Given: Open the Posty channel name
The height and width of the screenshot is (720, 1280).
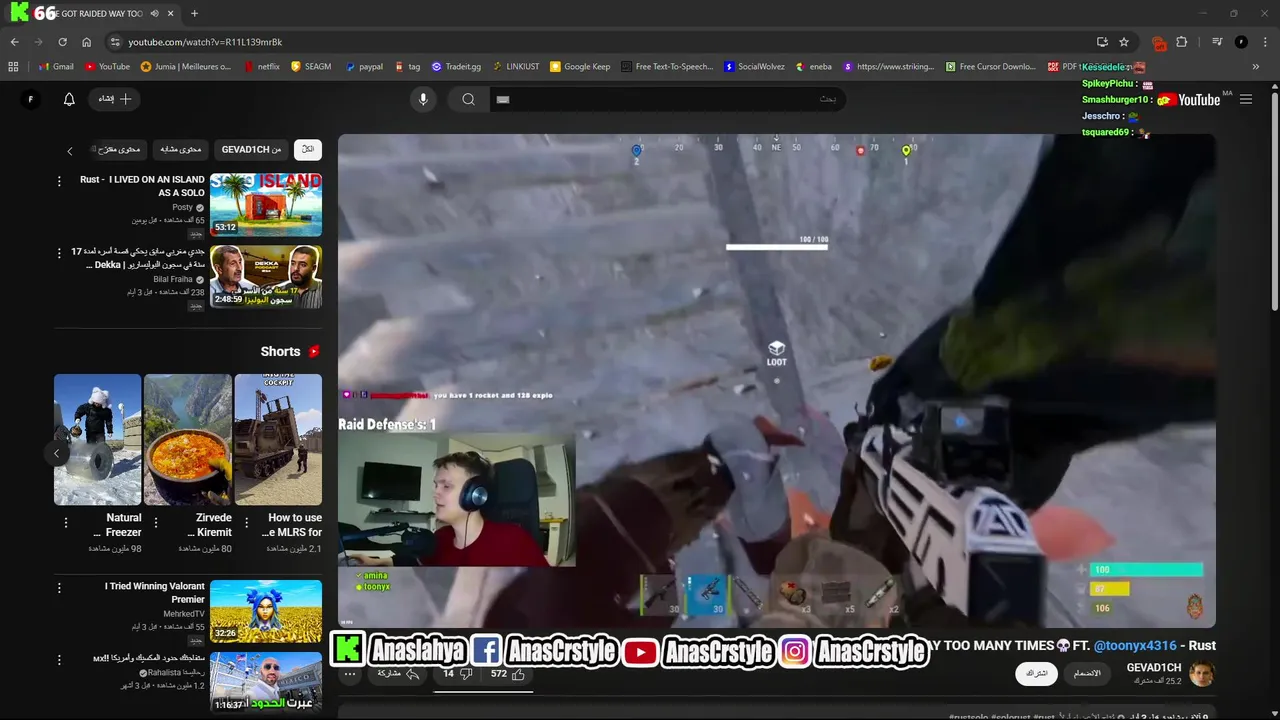Looking at the screenshot, I should point(183,207).
